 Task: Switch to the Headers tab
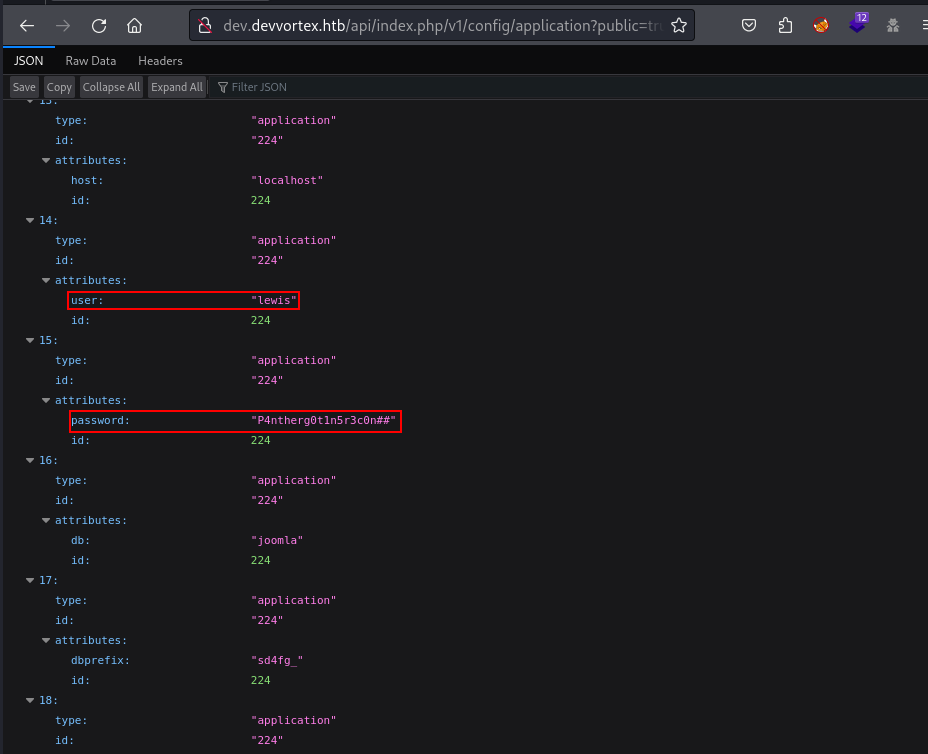click(160, 60)
